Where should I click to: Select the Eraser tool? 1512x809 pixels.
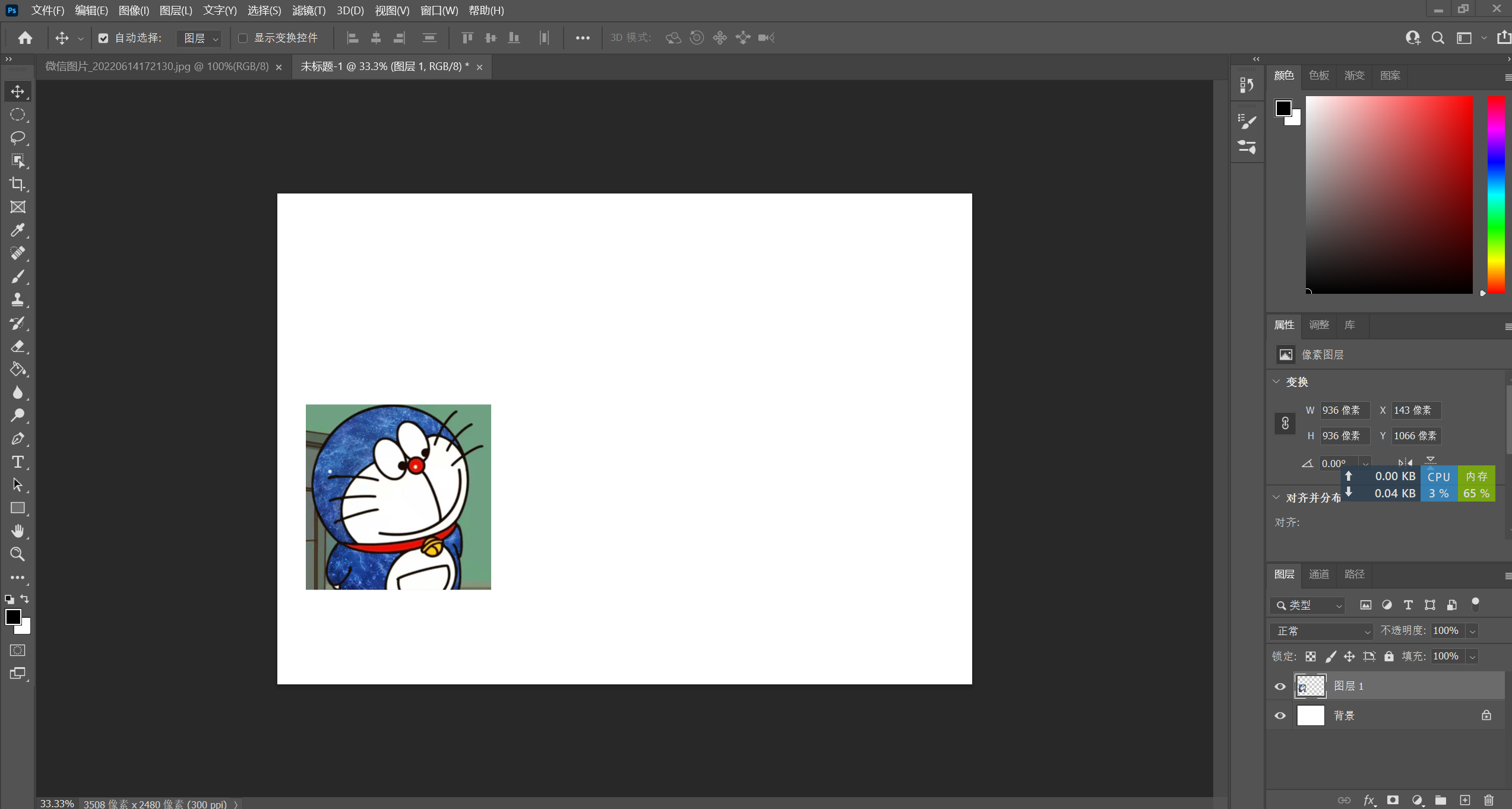pyautogui.click(x=18, y=346)
